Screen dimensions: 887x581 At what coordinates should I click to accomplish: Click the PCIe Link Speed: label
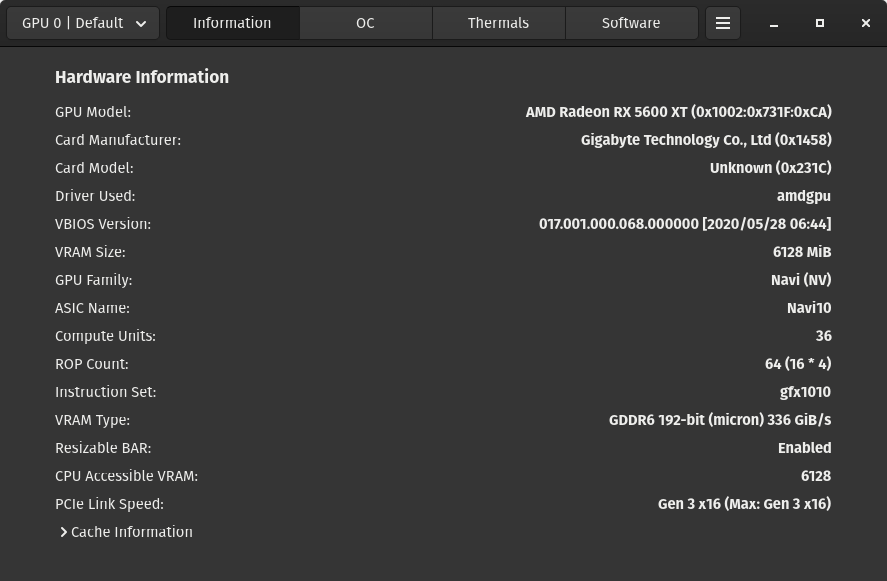[109, 504]
